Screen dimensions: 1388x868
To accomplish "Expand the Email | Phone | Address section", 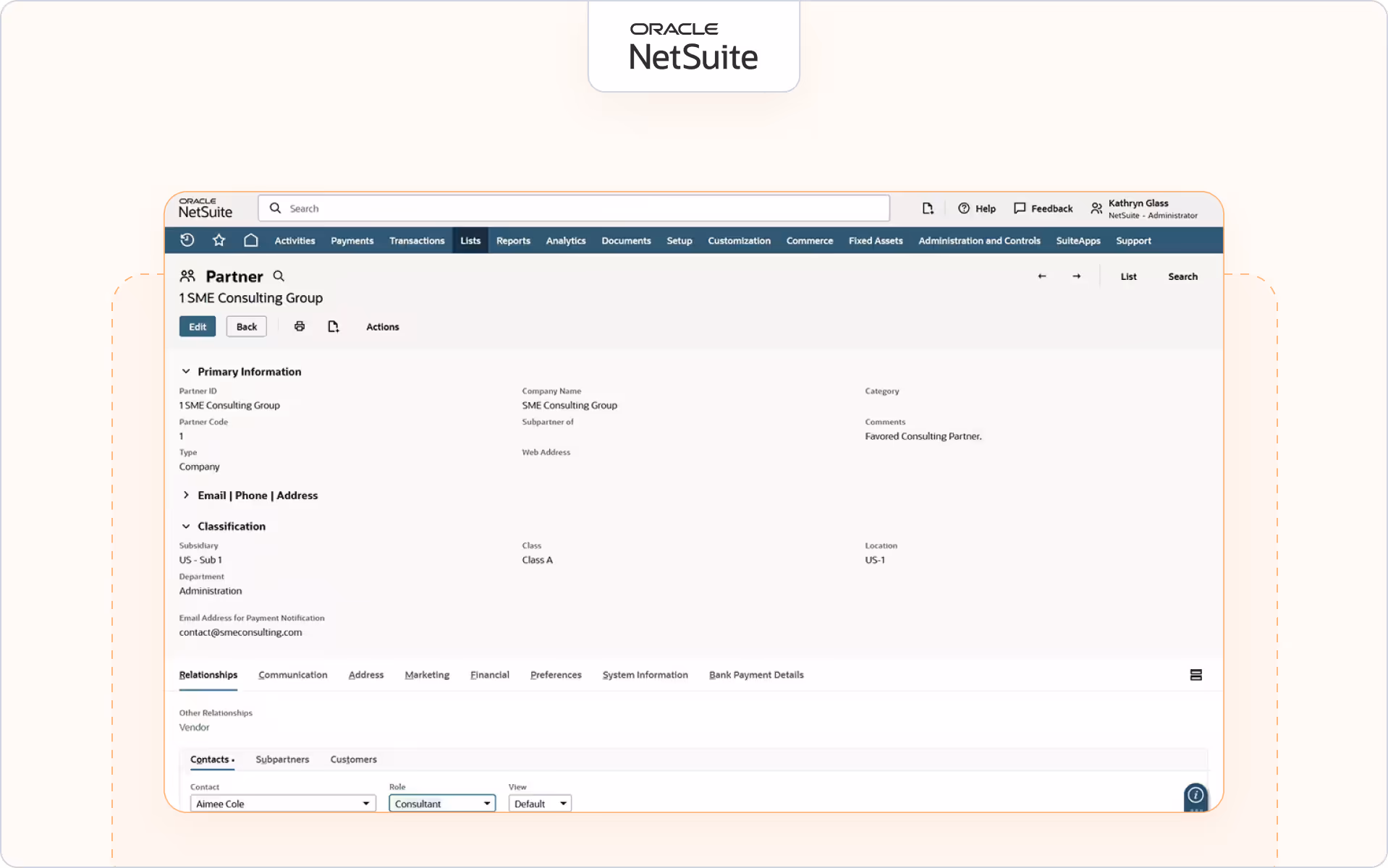I will [x=186, y=495].
